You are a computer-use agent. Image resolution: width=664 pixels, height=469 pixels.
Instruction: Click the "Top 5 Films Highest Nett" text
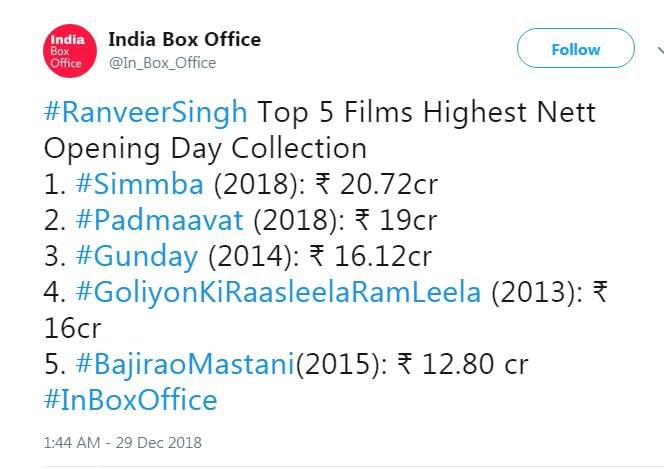tap(425, 112)
